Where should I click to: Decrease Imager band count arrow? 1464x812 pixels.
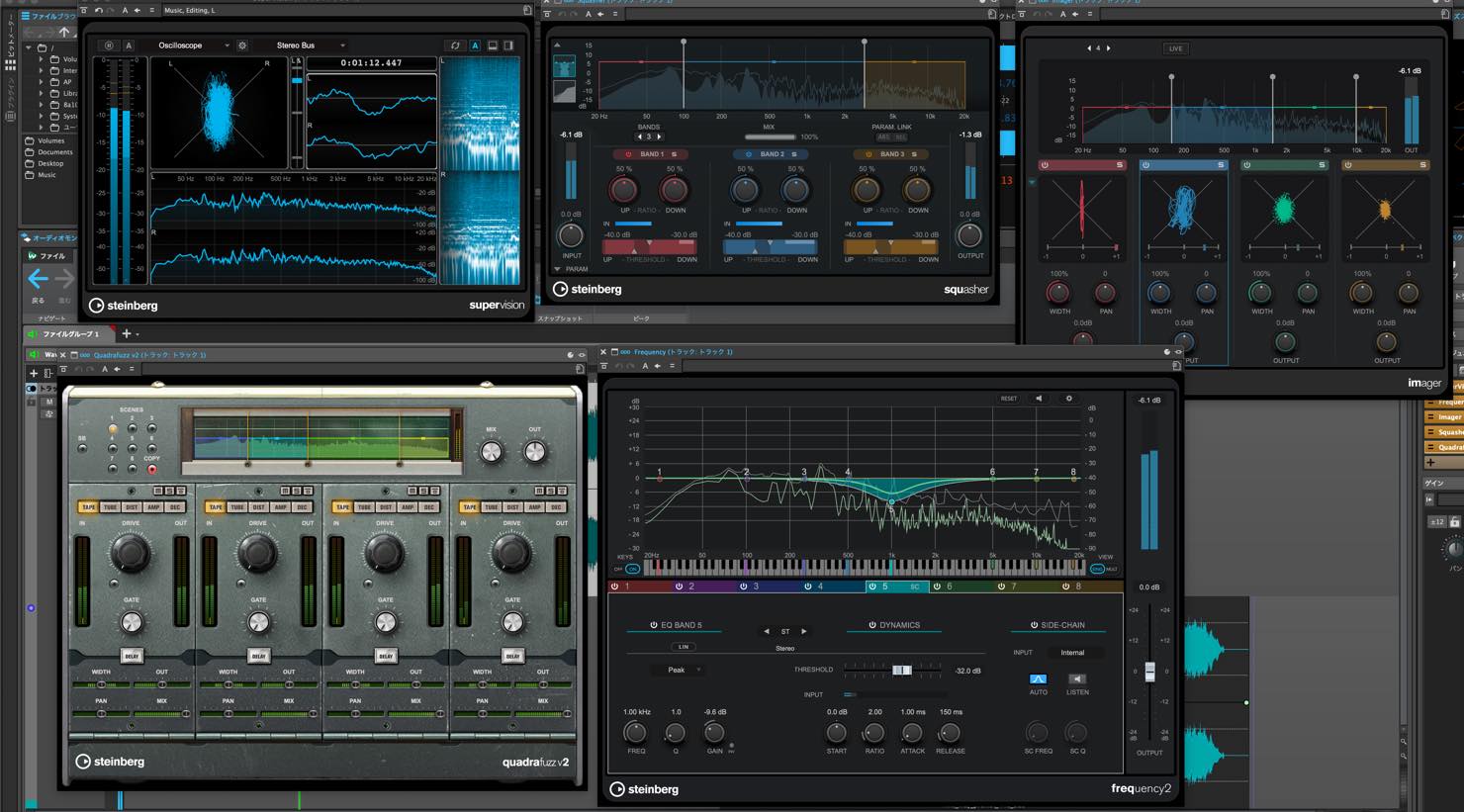[1089, 47]
